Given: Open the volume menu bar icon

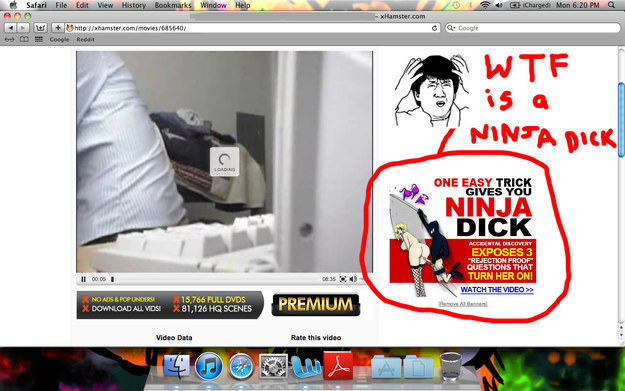Looking at the screenshot, I should click(x=499, y=5).
